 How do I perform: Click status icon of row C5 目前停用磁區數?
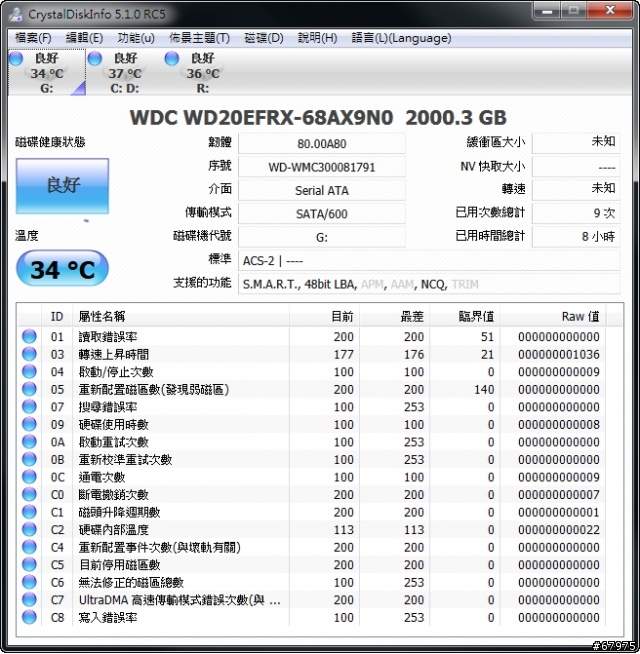(29, 564)
